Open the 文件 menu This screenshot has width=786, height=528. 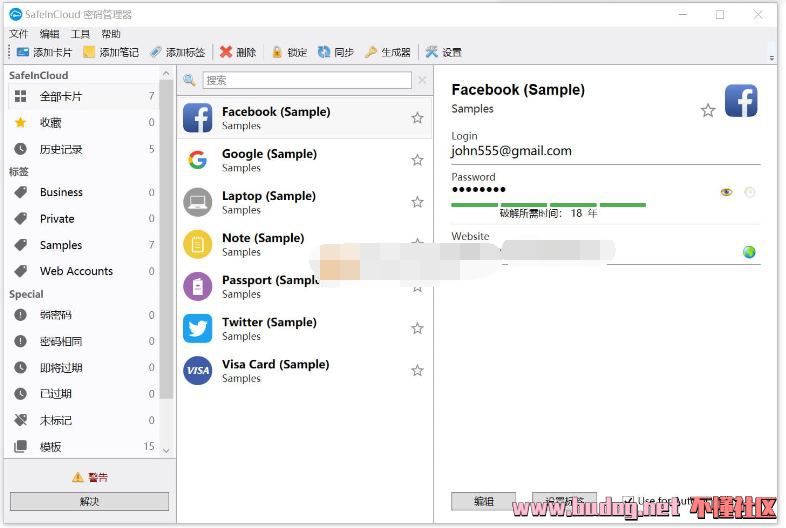point(19,34)
